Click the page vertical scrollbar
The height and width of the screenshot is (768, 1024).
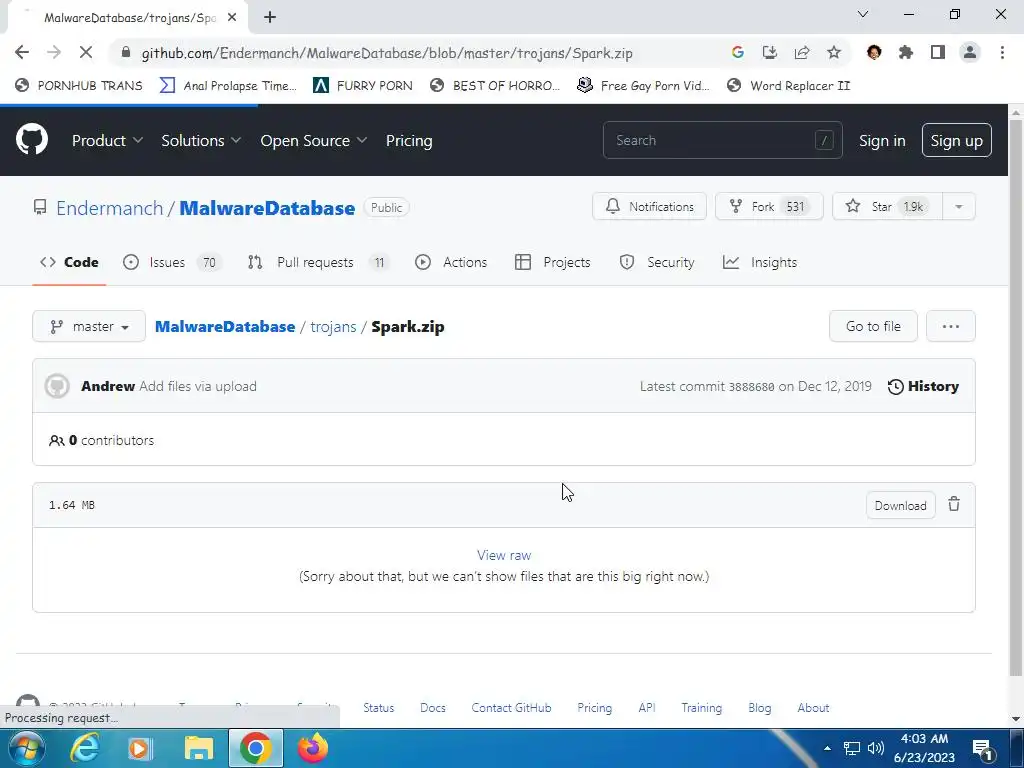tap(1016, 398)
